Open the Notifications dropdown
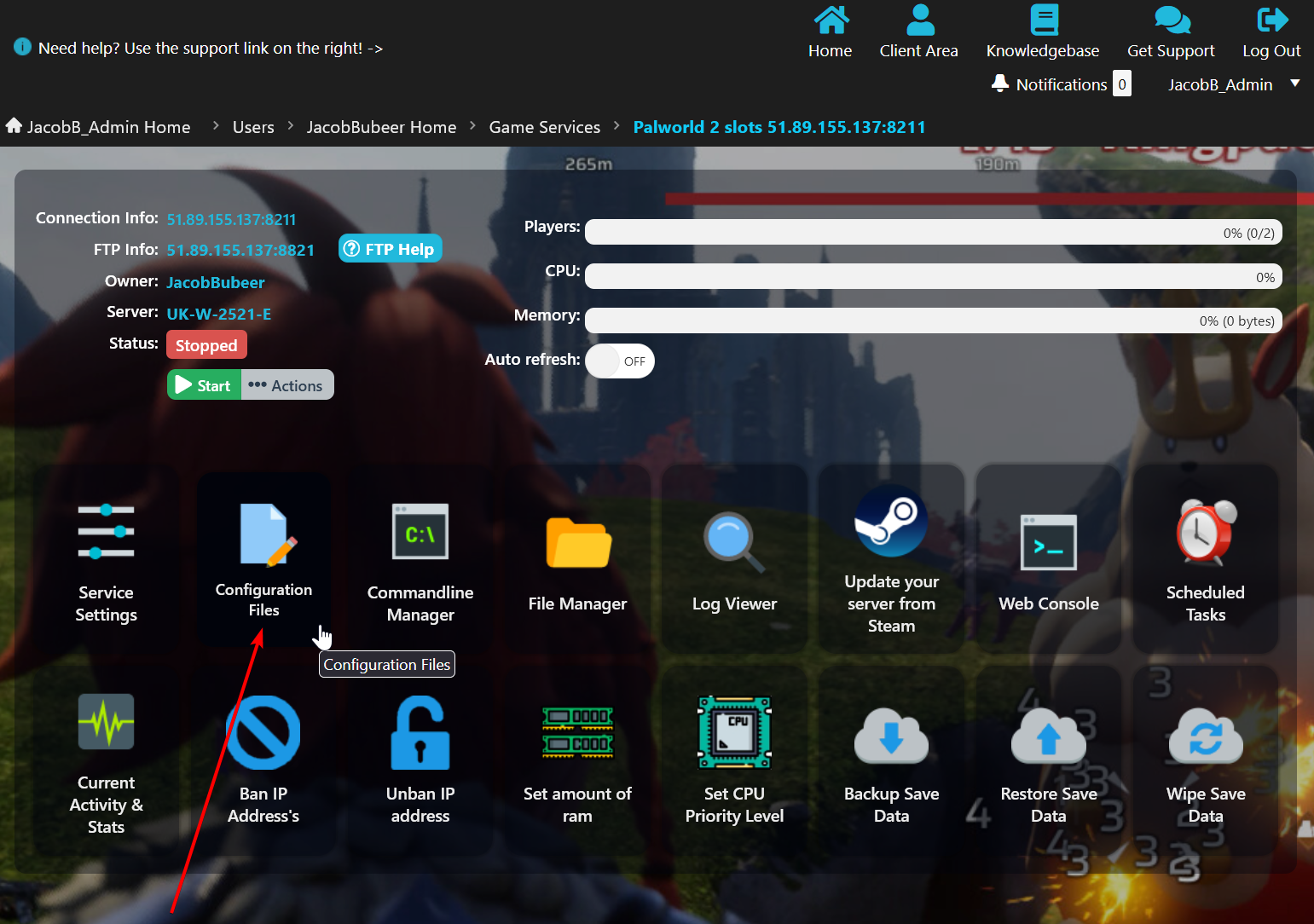The image size is (1314, 924). point(1061,84)
